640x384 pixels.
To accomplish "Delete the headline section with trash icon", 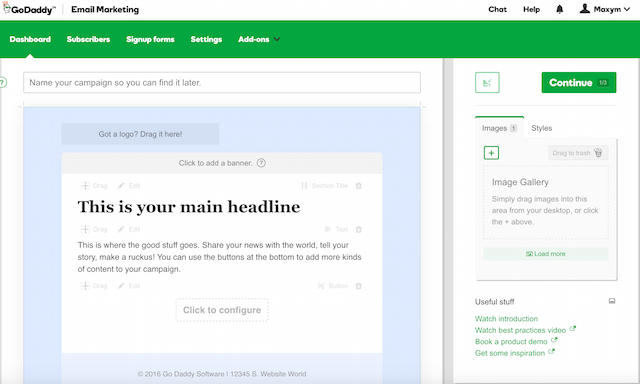I will (359, 186).
